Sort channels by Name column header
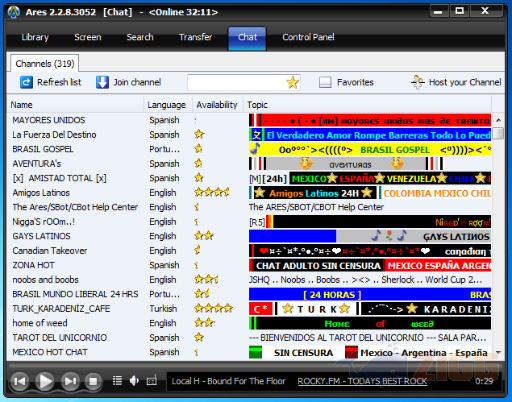The image size is (512, 402). (75, 105)
